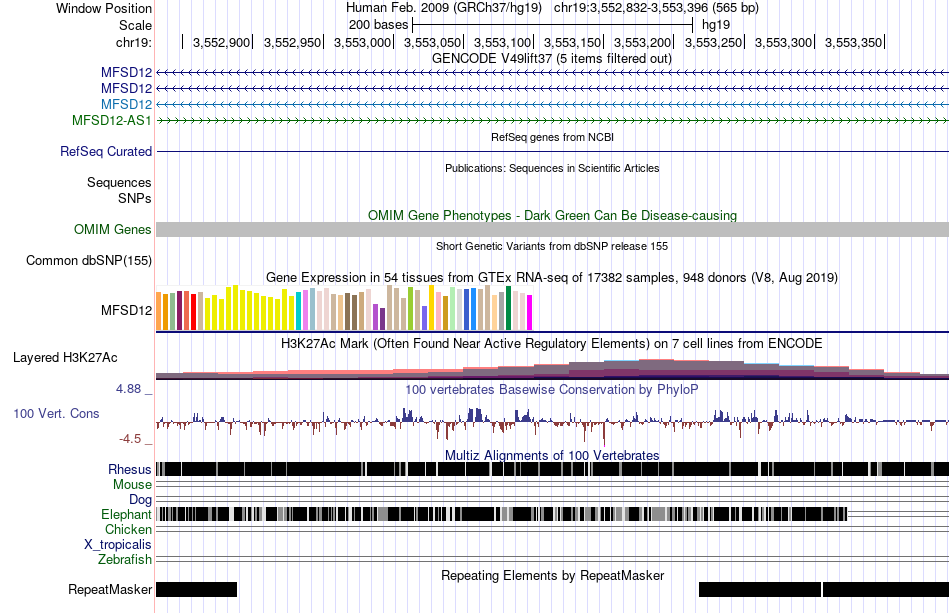Click the magenta bar in GTEx chart
The height and width of the screenshot is (613, 950).
[x=530, y=313]
